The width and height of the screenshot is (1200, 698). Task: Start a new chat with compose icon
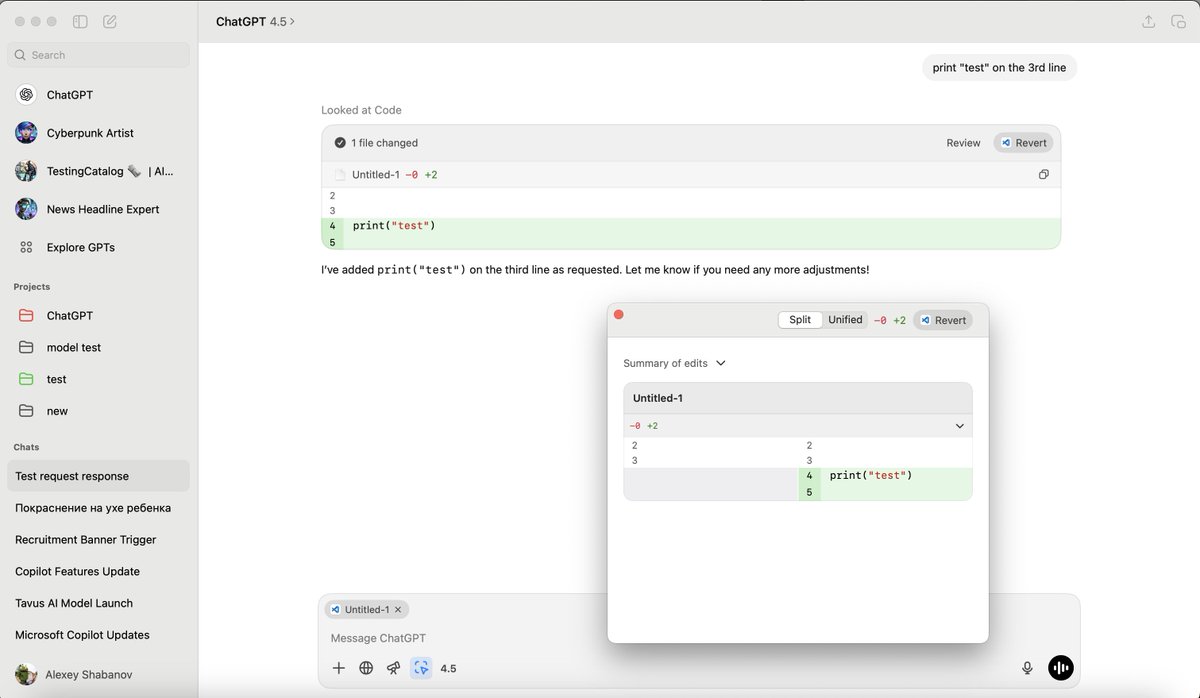tap(109, 21)
